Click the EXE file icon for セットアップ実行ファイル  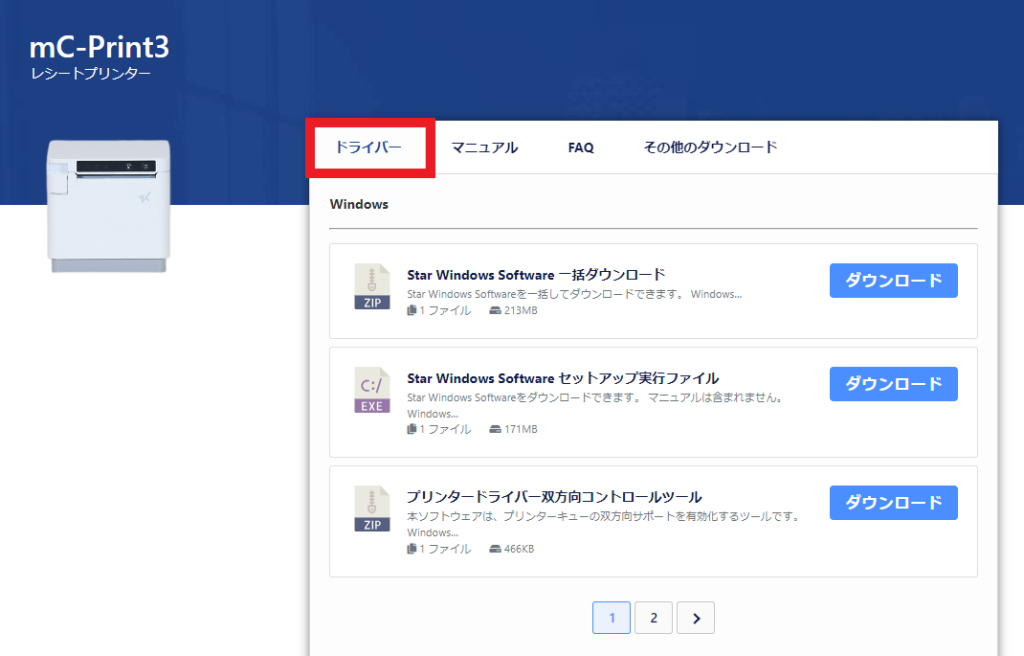coord(372,390)
